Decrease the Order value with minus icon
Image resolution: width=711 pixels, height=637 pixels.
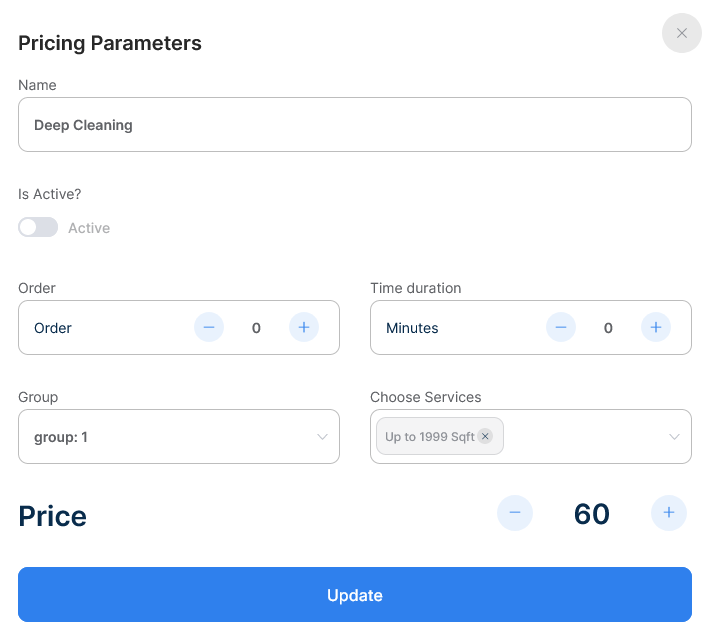coord(209,327)
